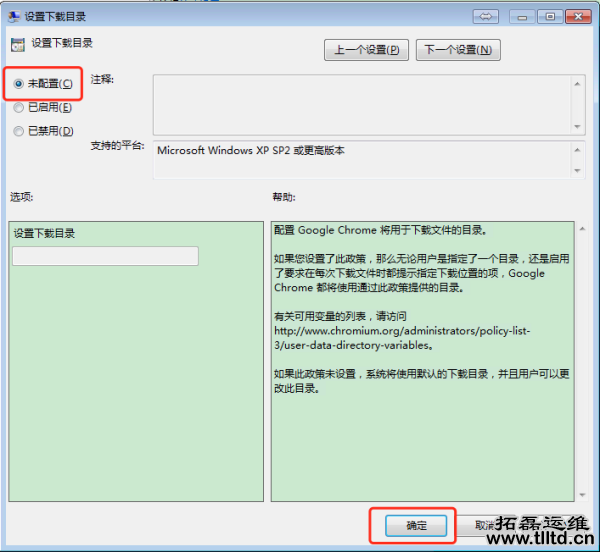Screen dimensions: 600x552
Task: Click the comment box scroll down arrow
Action: tap(577, 127)
